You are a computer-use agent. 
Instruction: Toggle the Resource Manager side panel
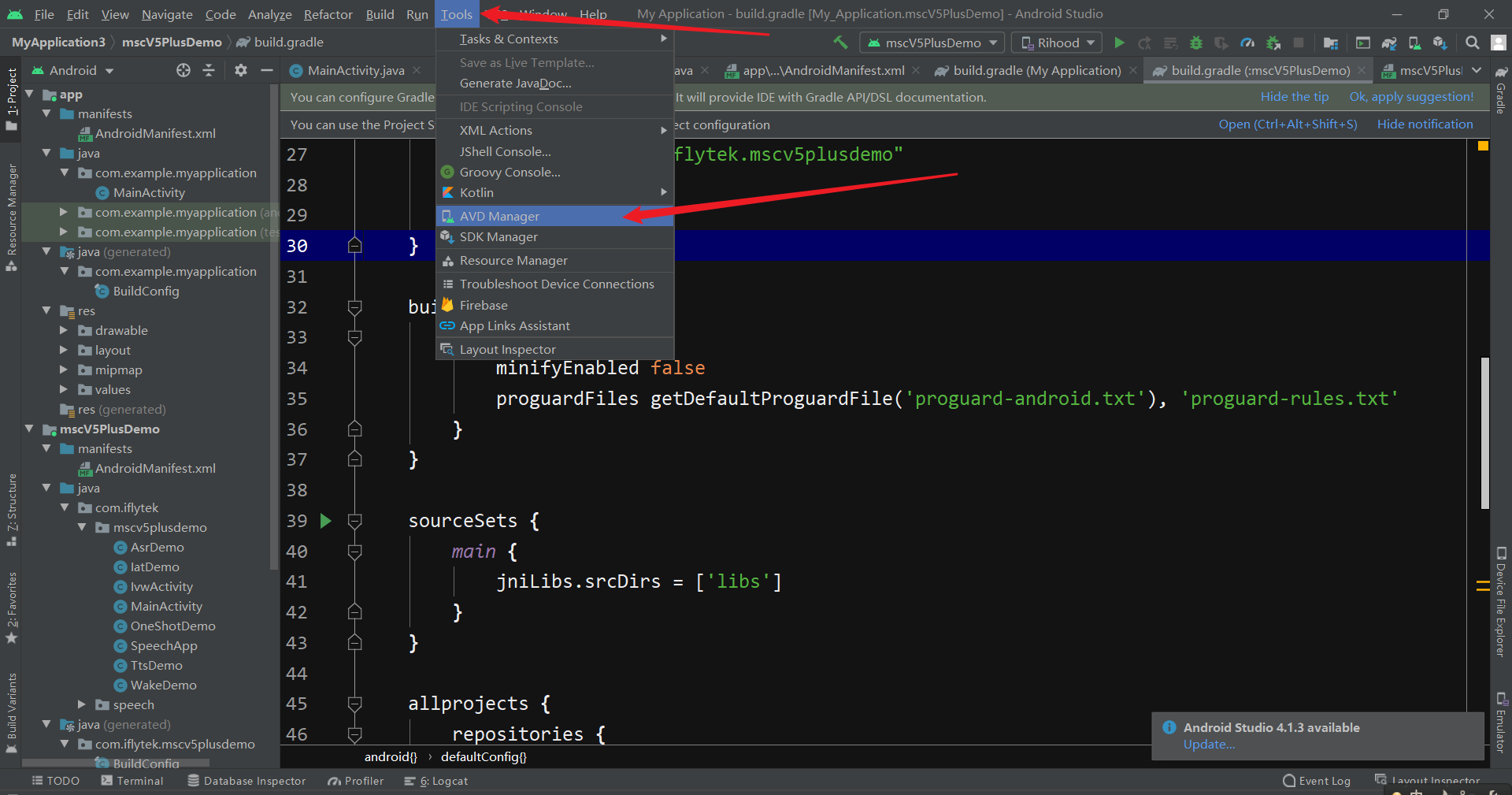click(11, 217)
